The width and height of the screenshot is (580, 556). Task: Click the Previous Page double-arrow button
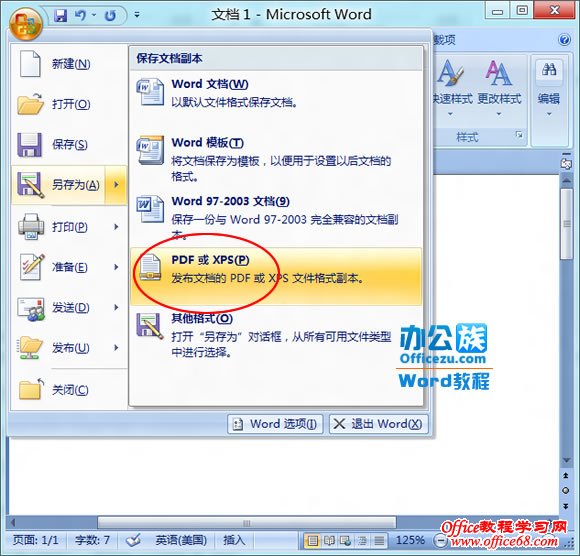[x=566, y=475]
